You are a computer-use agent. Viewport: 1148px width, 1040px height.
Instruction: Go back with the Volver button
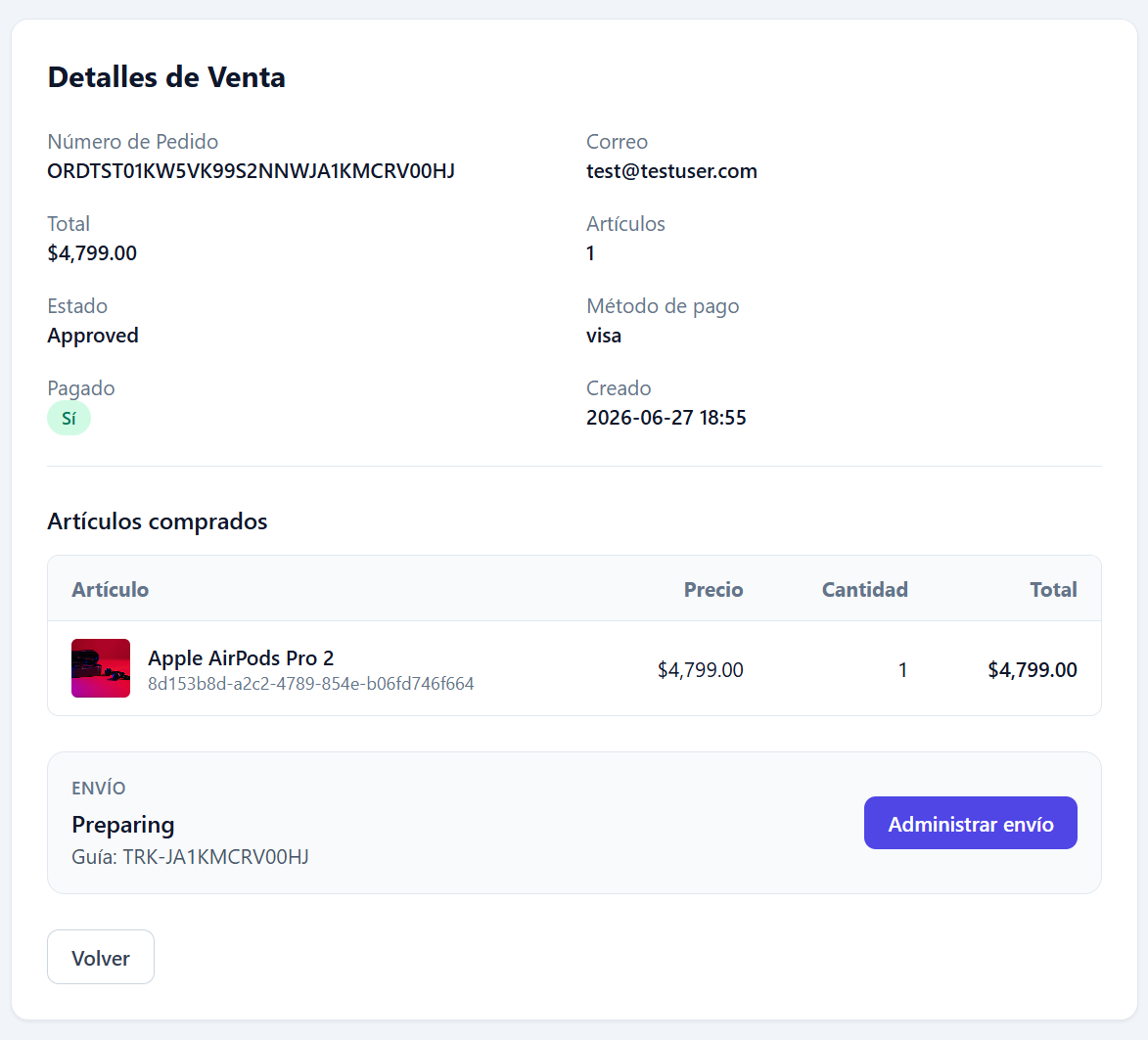point(100,957)
